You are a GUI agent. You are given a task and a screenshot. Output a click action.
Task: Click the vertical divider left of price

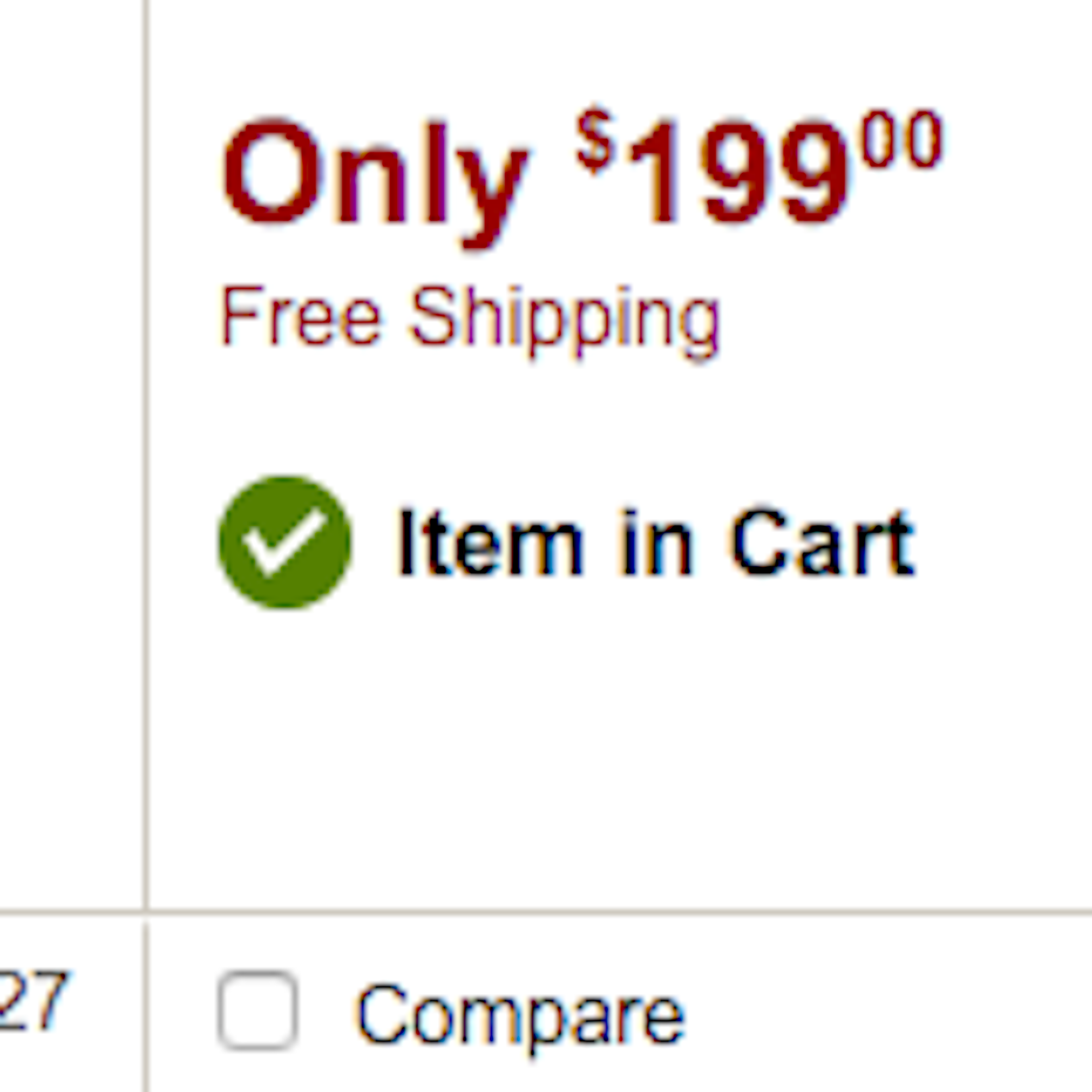[x=146, y=452]
